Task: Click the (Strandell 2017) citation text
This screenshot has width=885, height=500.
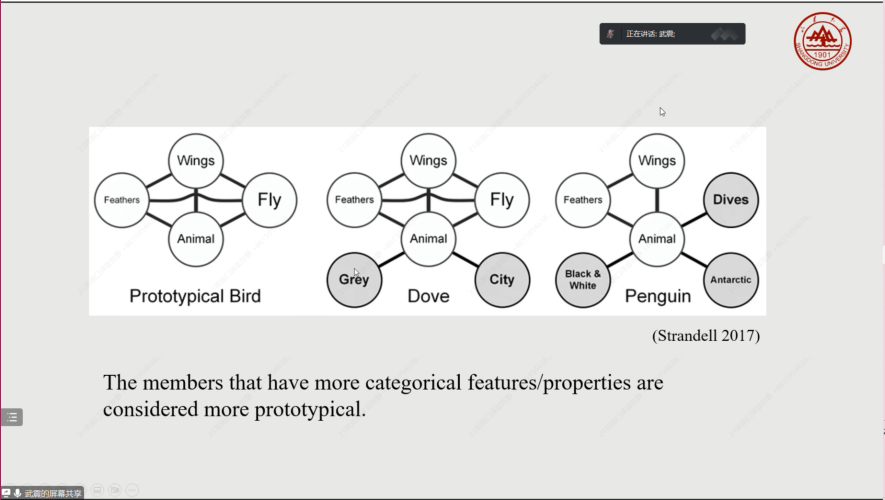Action: pos(705,336)
